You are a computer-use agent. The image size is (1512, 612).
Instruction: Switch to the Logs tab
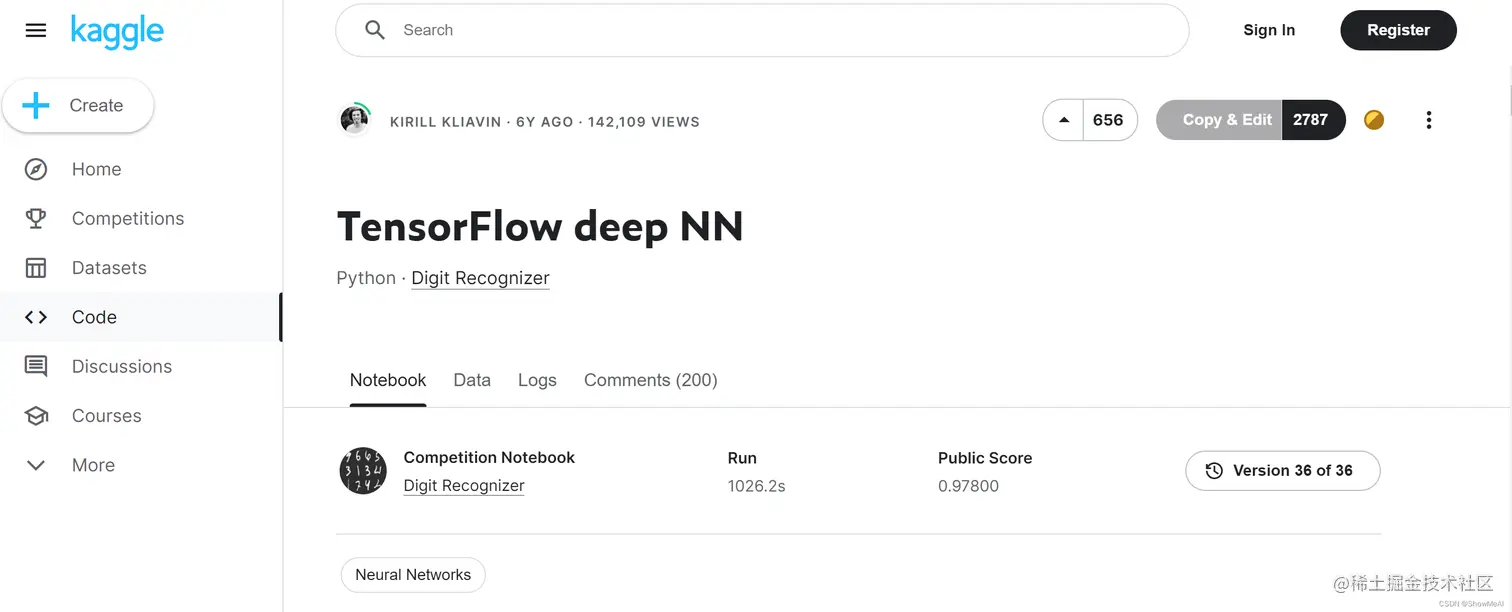tap(537, 380)
